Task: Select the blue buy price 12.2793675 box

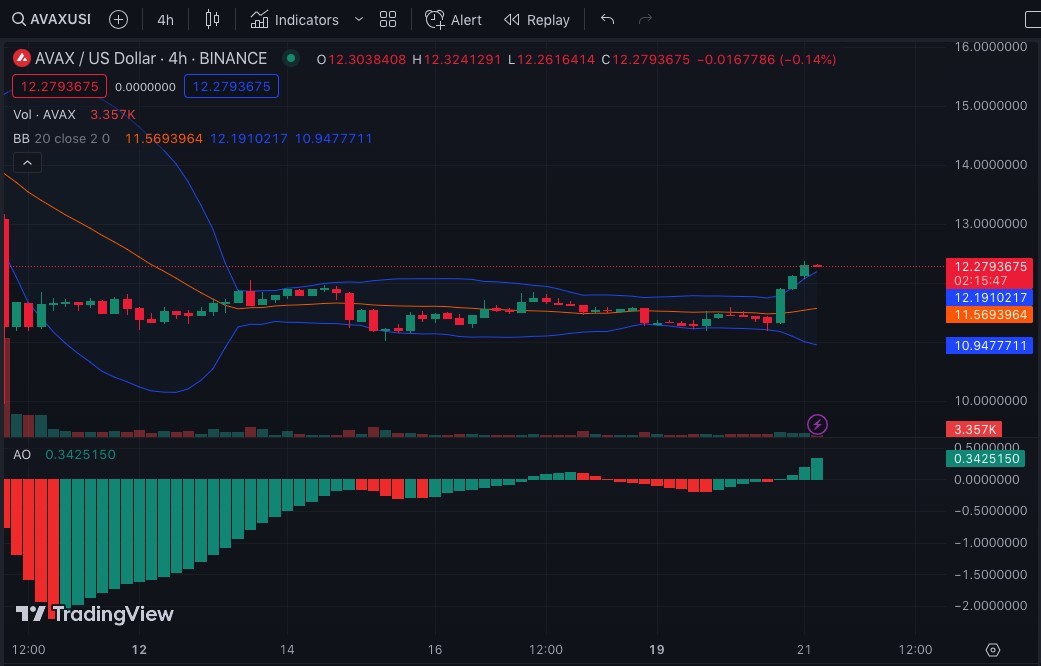Action: point(231,86)
